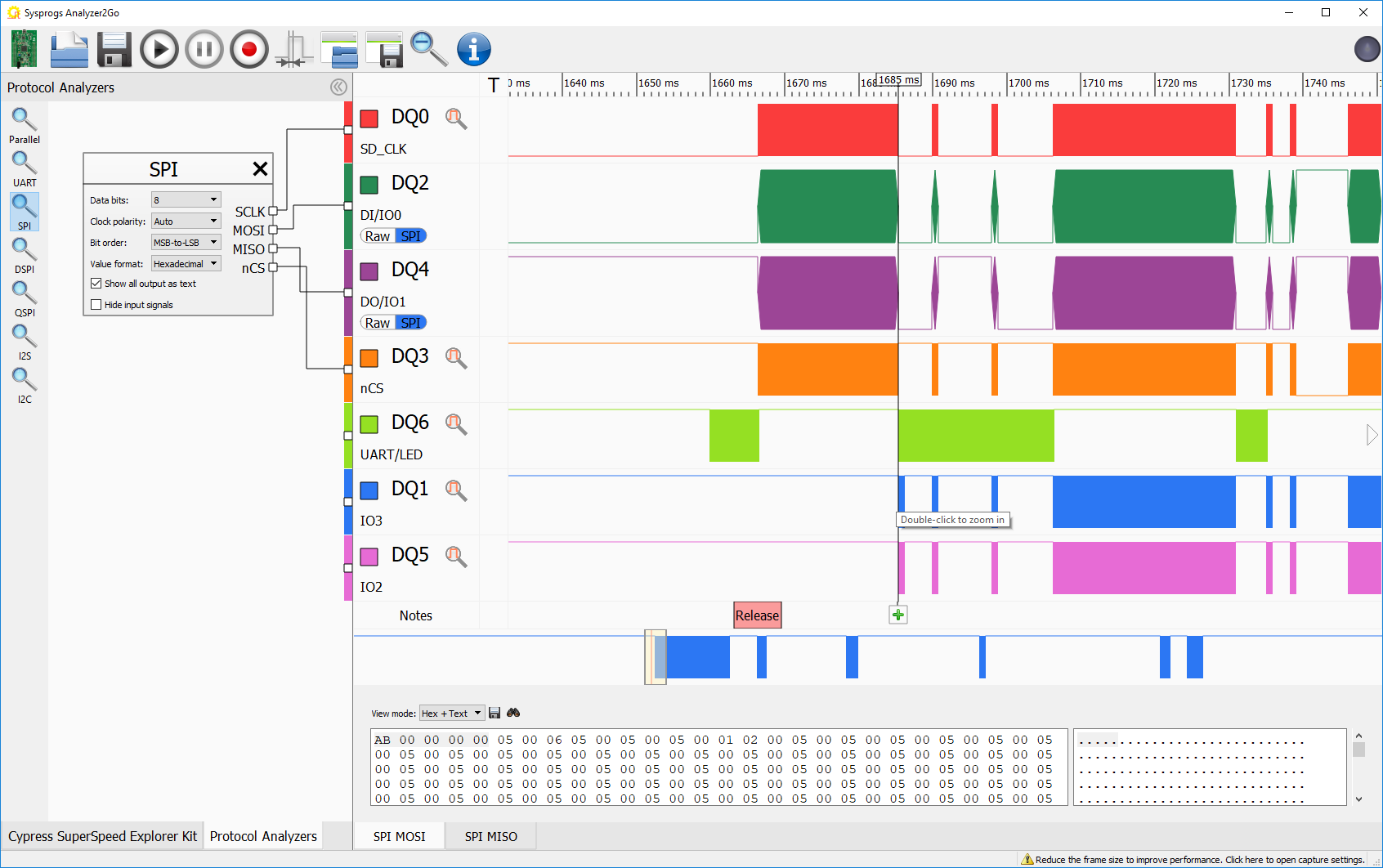Screen dimensions: 1383x868
Task: Check Hide input signals
Action: coord(96,305)
